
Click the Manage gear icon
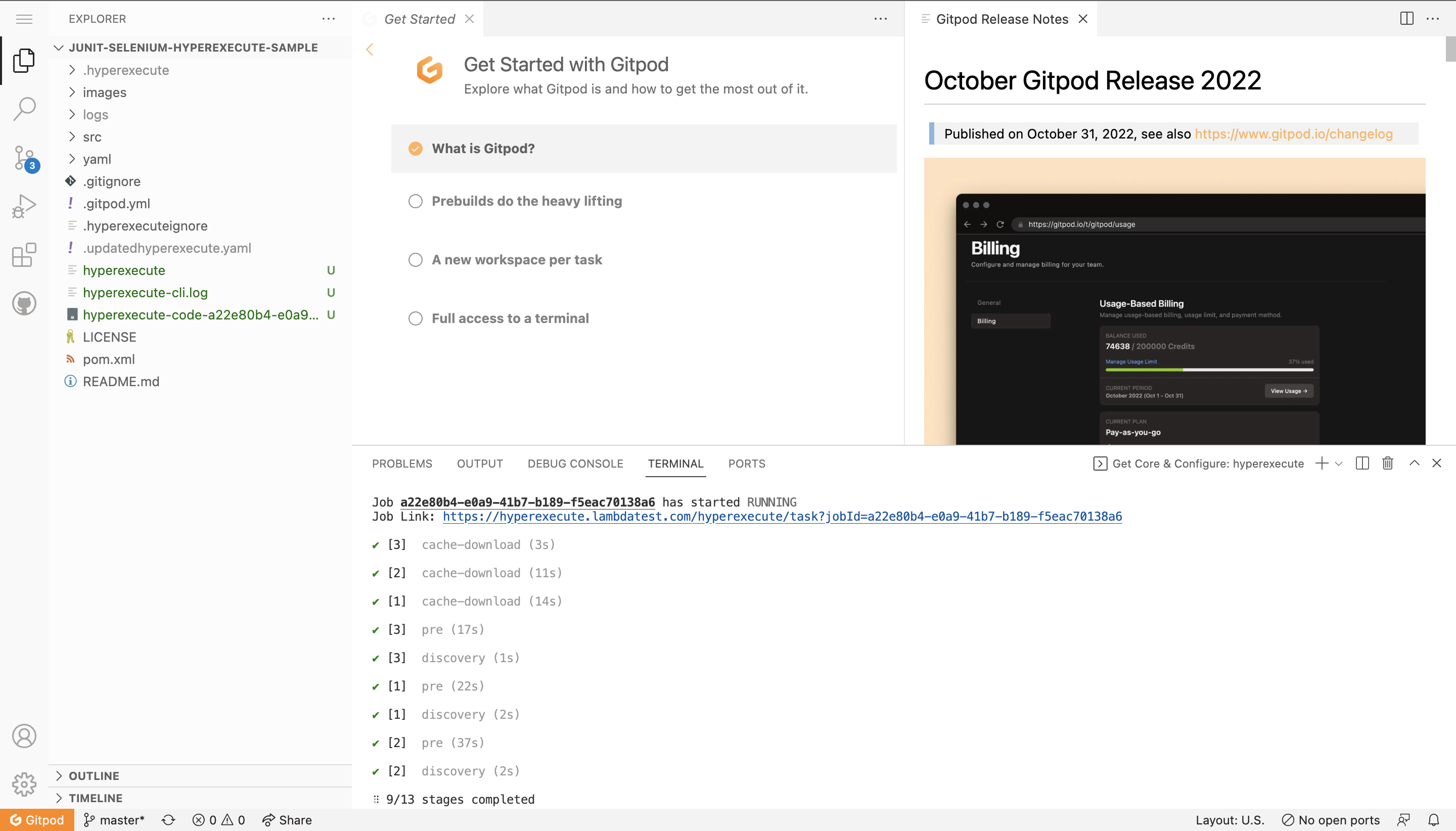click(x=24, y=784)
